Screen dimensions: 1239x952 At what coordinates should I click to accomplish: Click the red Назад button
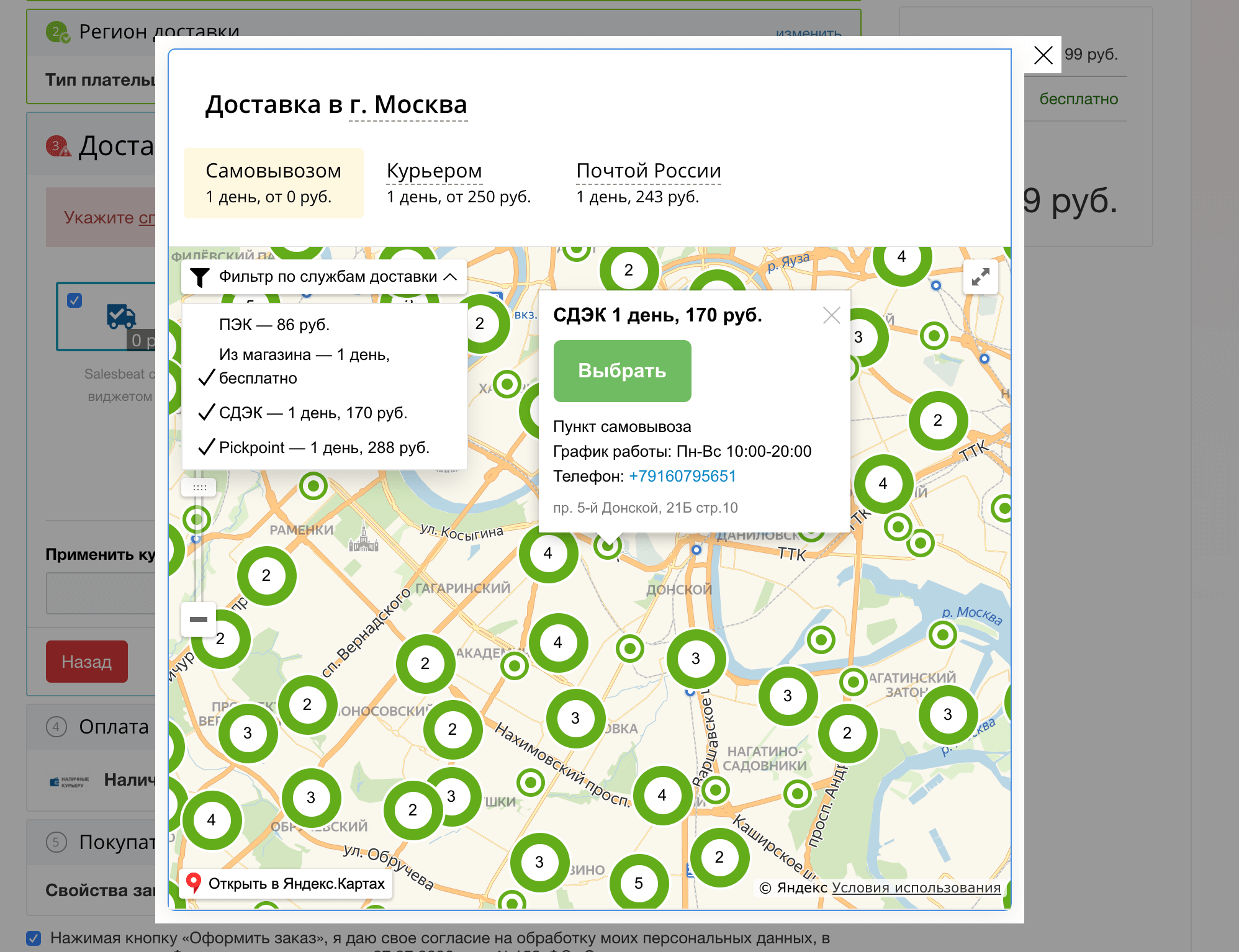(87, 662)
